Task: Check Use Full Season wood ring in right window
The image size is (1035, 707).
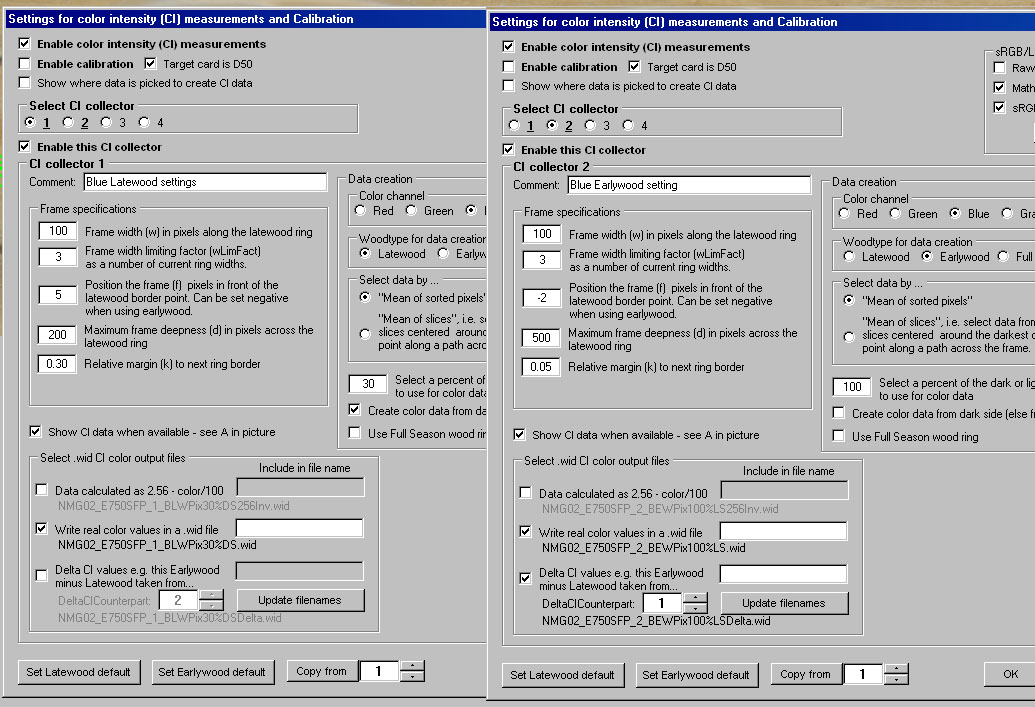Action: pos(839,436)
